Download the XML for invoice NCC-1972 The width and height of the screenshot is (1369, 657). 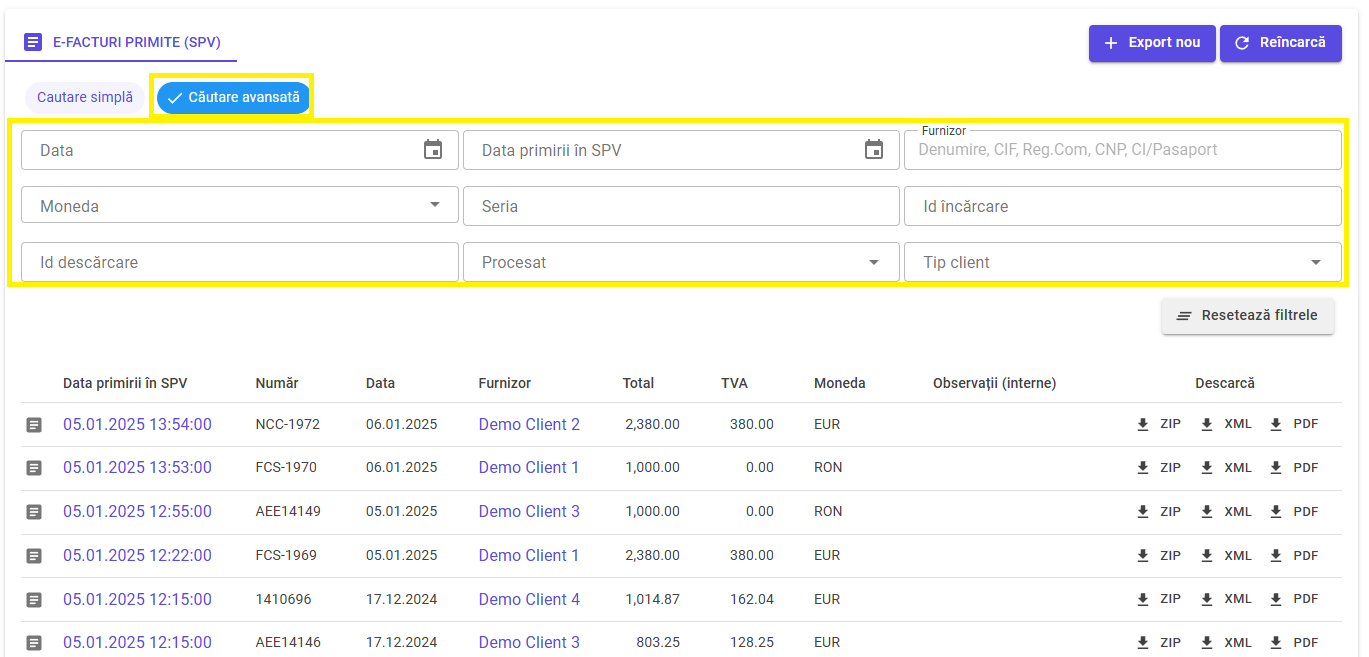pos(1226,424)
